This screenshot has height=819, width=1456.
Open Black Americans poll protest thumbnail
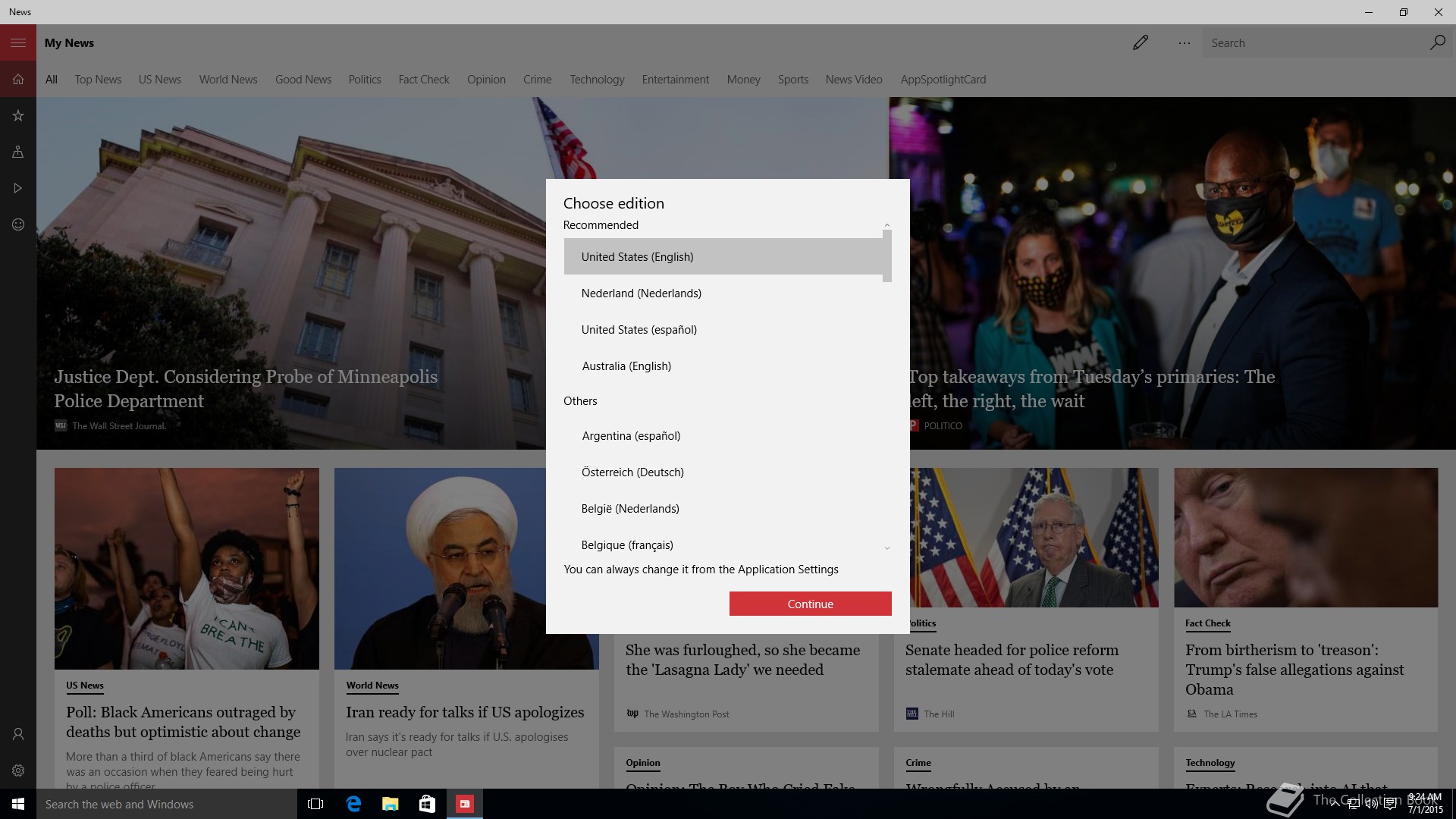point(187,568)
